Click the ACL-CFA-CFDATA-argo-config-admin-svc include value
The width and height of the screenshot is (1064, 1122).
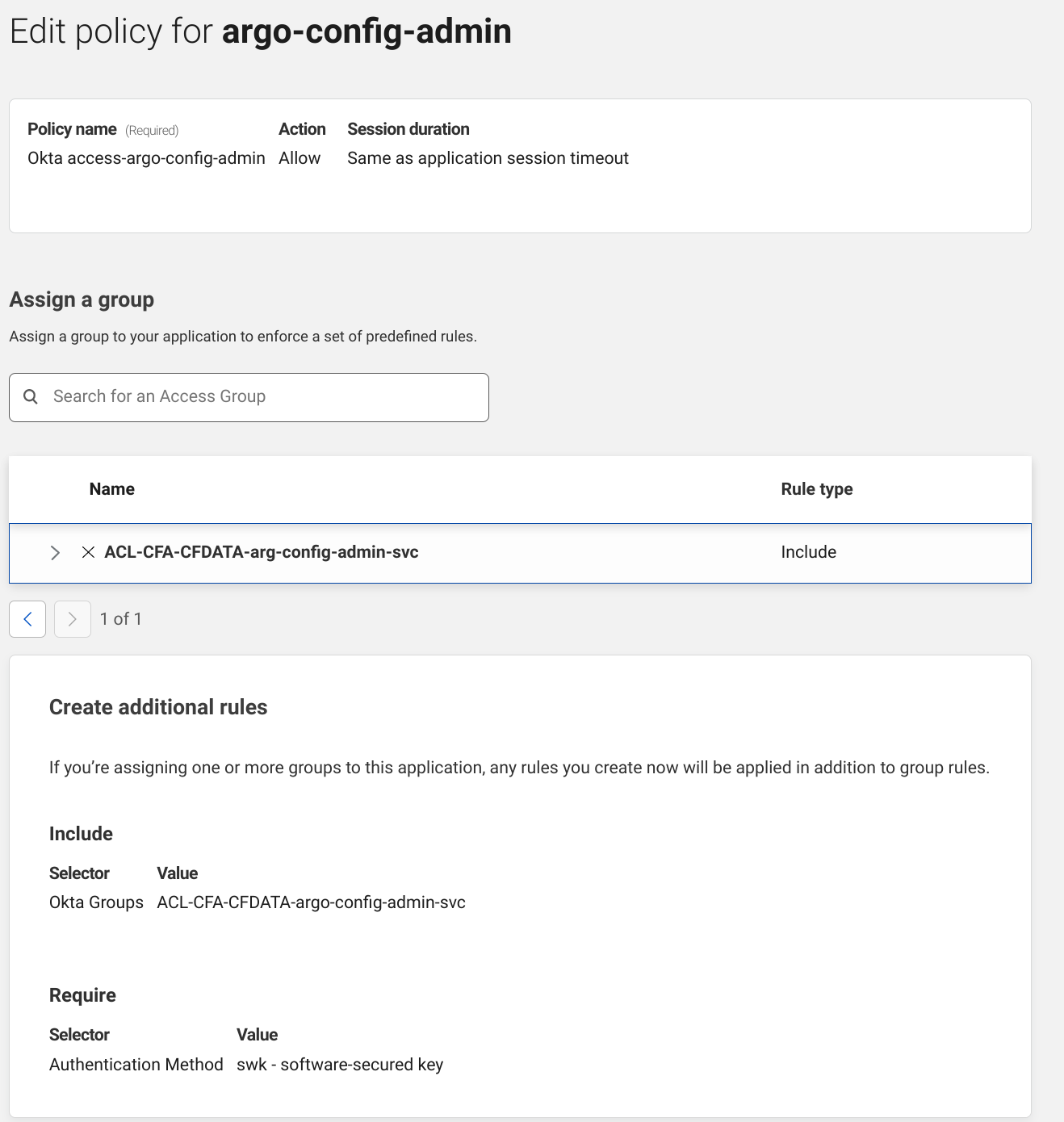311,902
